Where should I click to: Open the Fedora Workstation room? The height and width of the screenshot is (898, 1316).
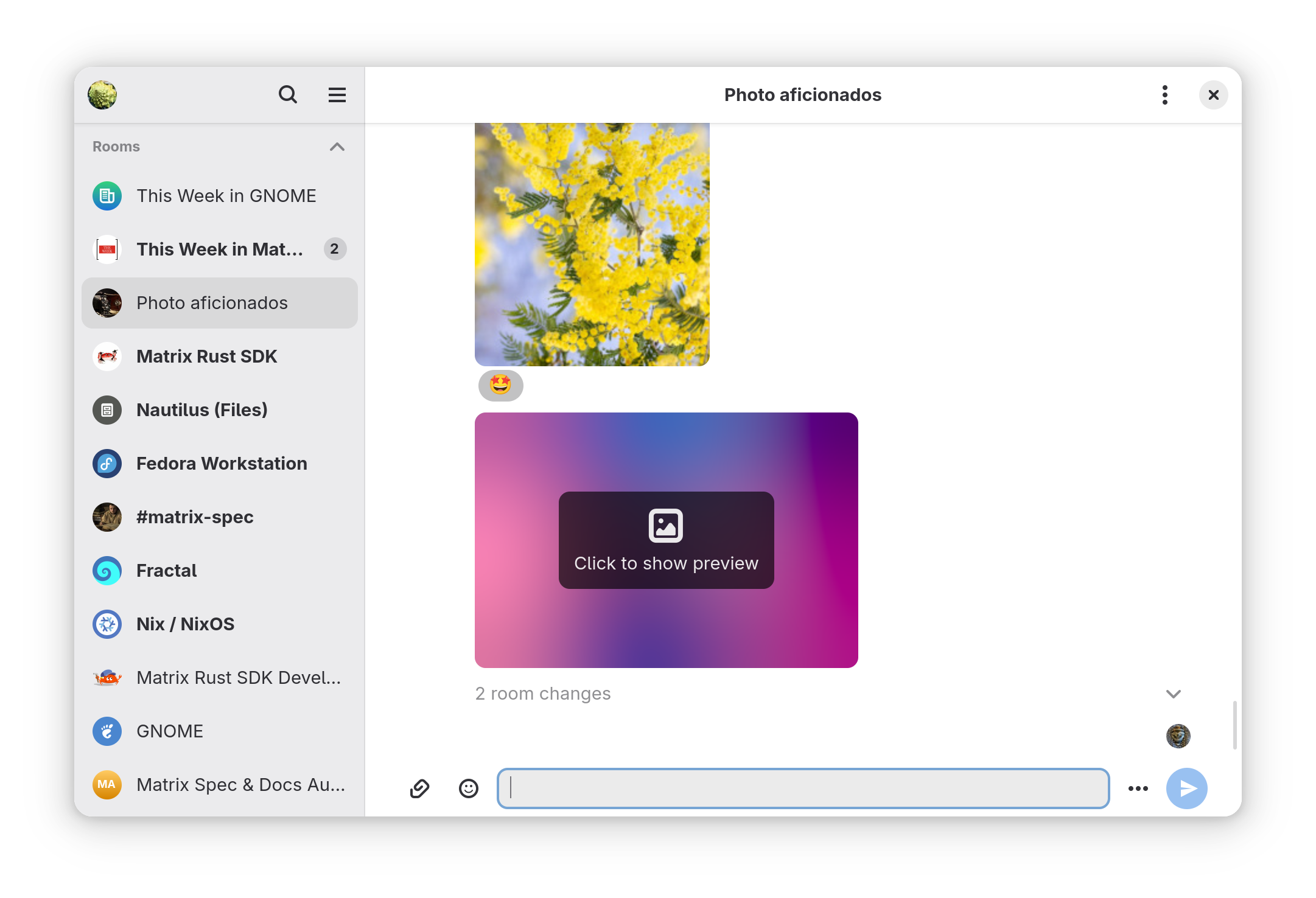click(x=222, y=463)
